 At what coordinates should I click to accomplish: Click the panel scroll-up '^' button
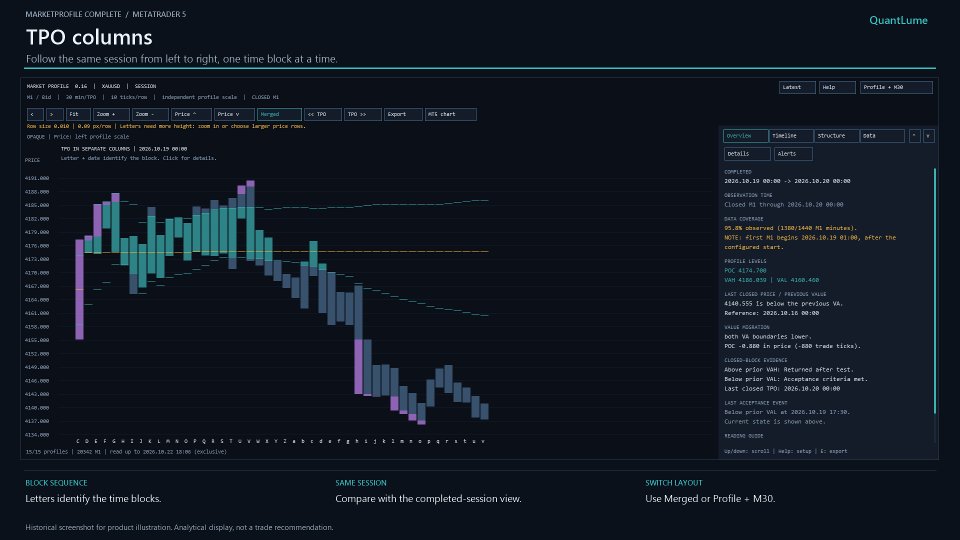914,136
